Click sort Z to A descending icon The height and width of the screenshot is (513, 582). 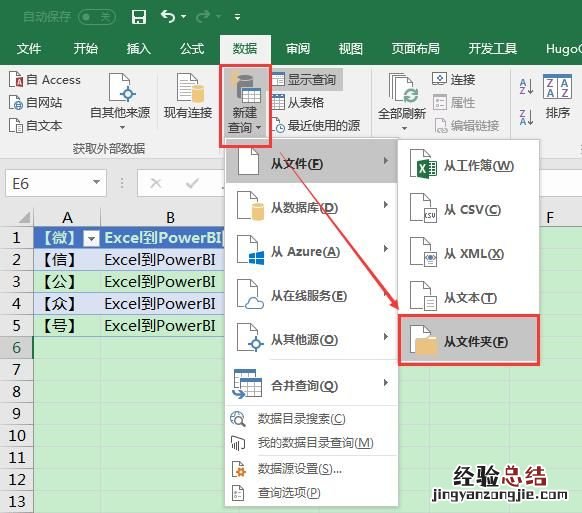(x=527, y=117)
